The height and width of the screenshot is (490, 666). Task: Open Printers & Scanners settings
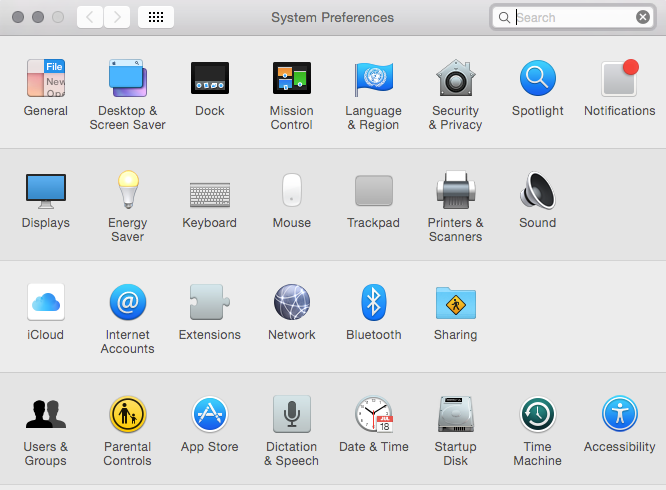point(455,190)
